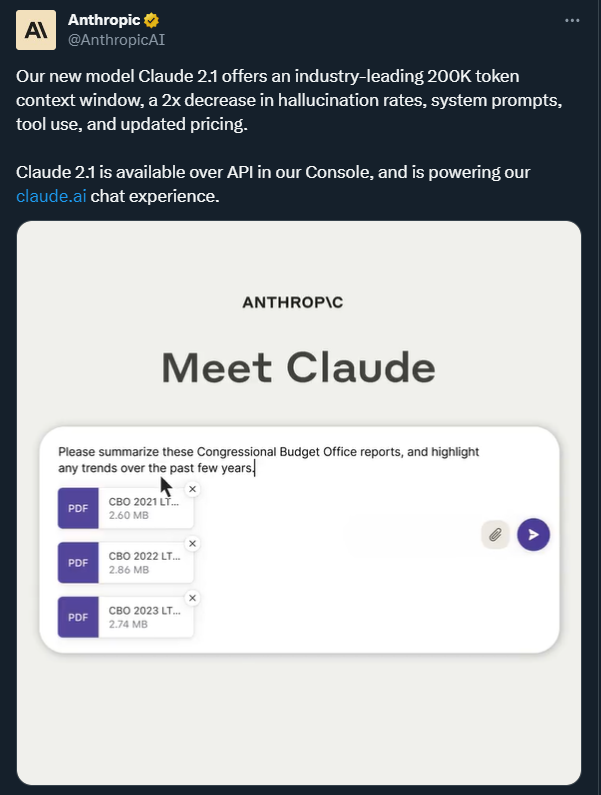The width and height of the screenshot is (601, 795).
Task: Click the "Meet Claude" heading
Action: 299,368
